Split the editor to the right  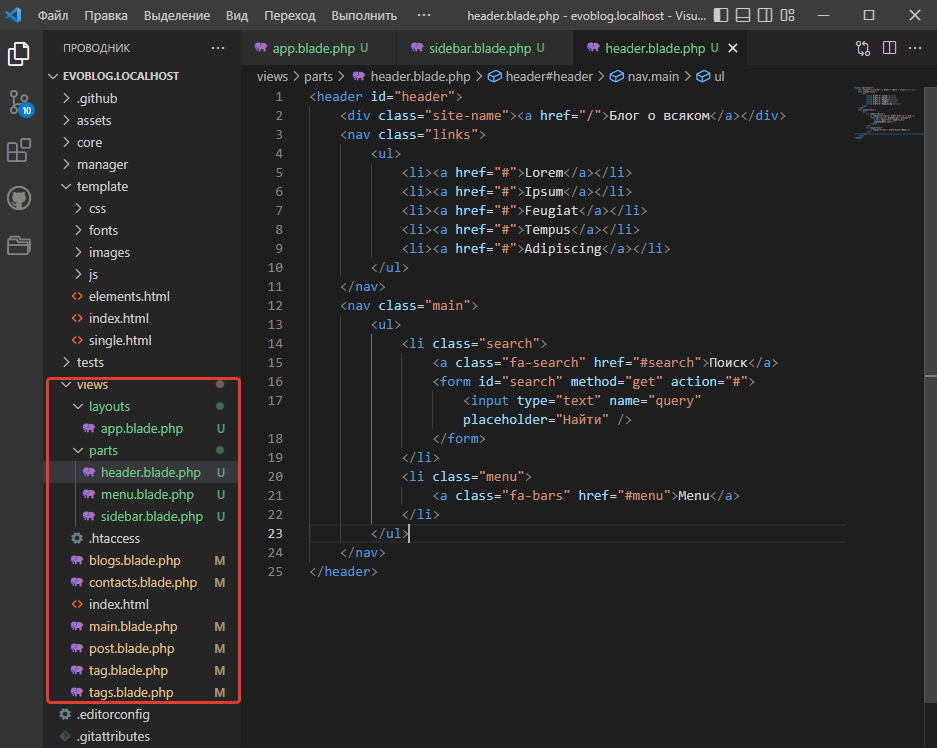(x=889, y=48)
